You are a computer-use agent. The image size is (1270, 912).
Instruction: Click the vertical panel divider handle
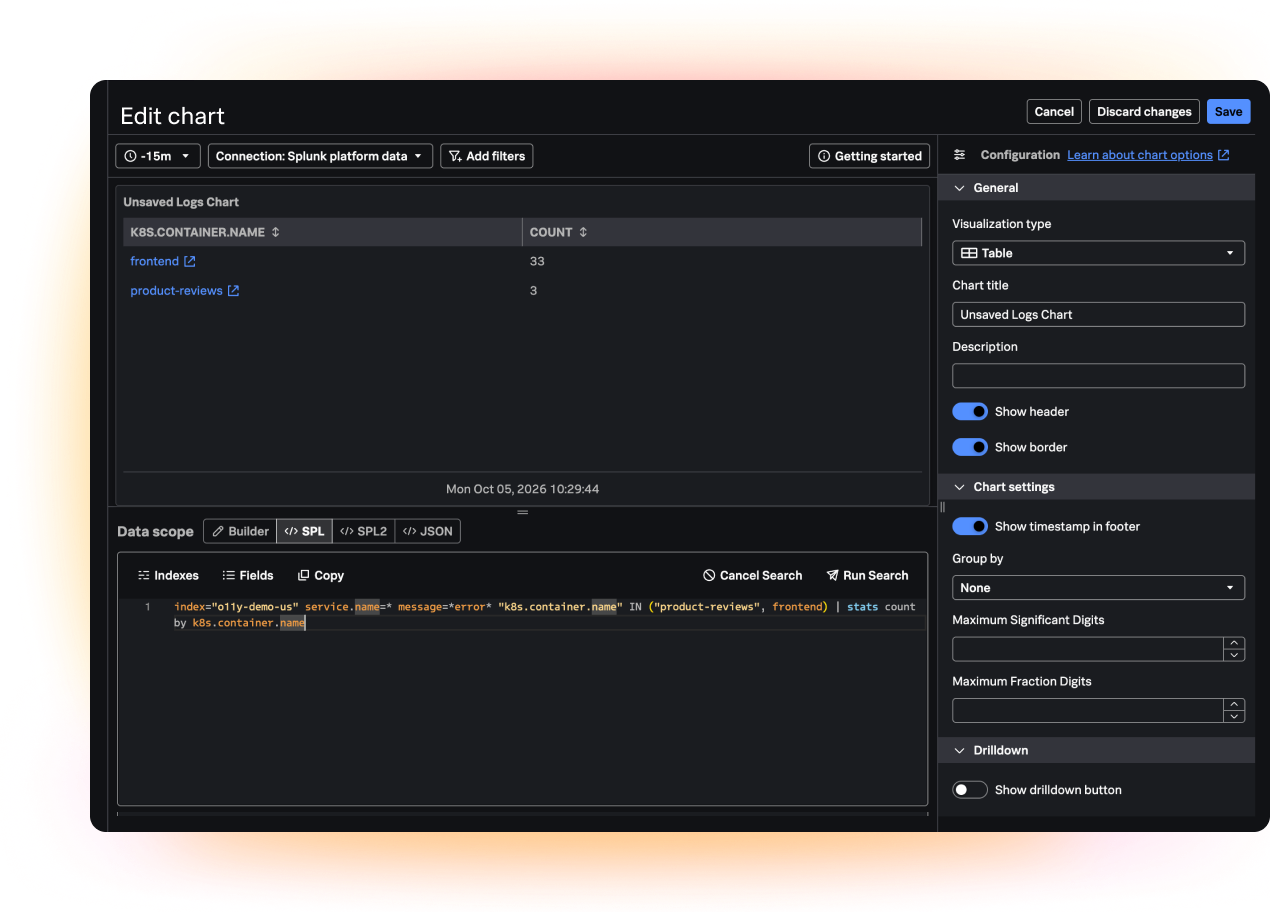point(942,507)
